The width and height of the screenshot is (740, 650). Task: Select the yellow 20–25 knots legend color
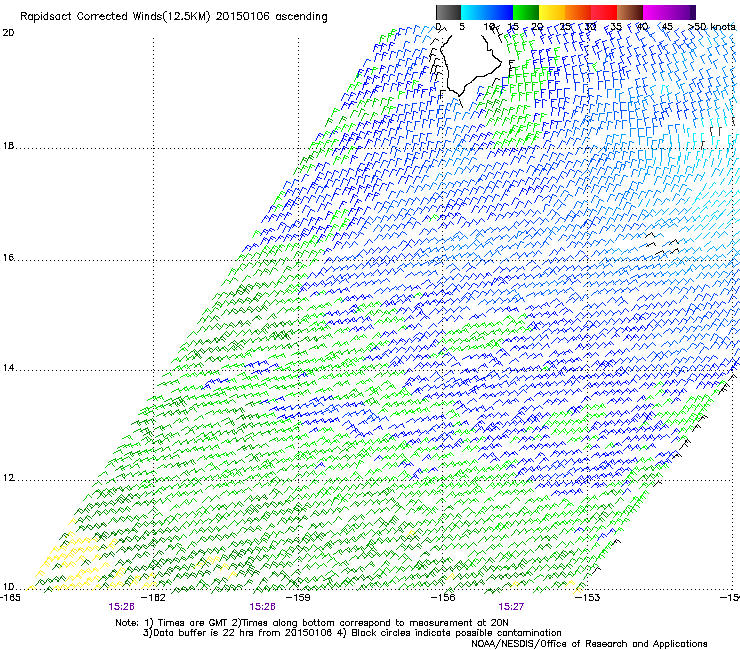pyautogui.click(x=552, y=12)
